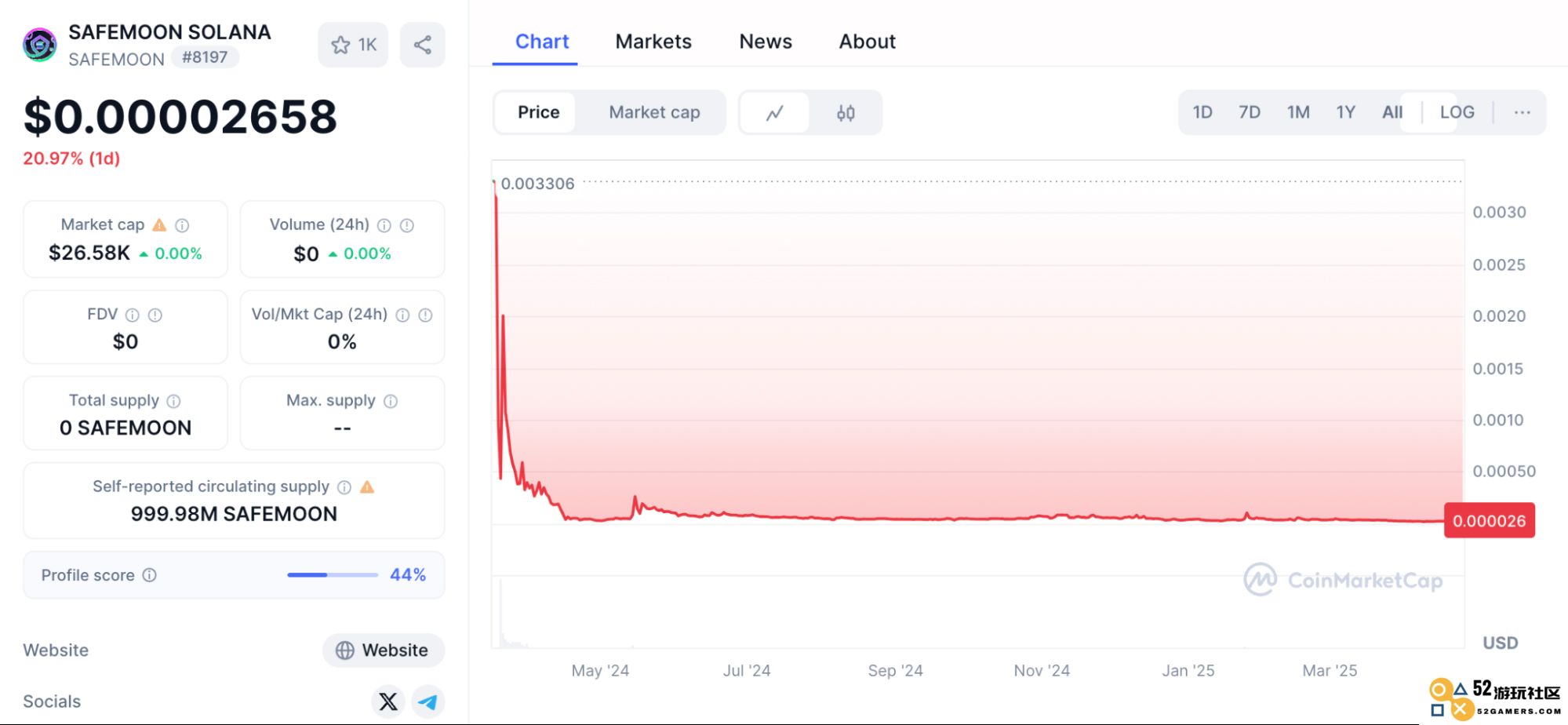Open the Website link button
Screen dimensions: 1568x725
click(384, 650)
